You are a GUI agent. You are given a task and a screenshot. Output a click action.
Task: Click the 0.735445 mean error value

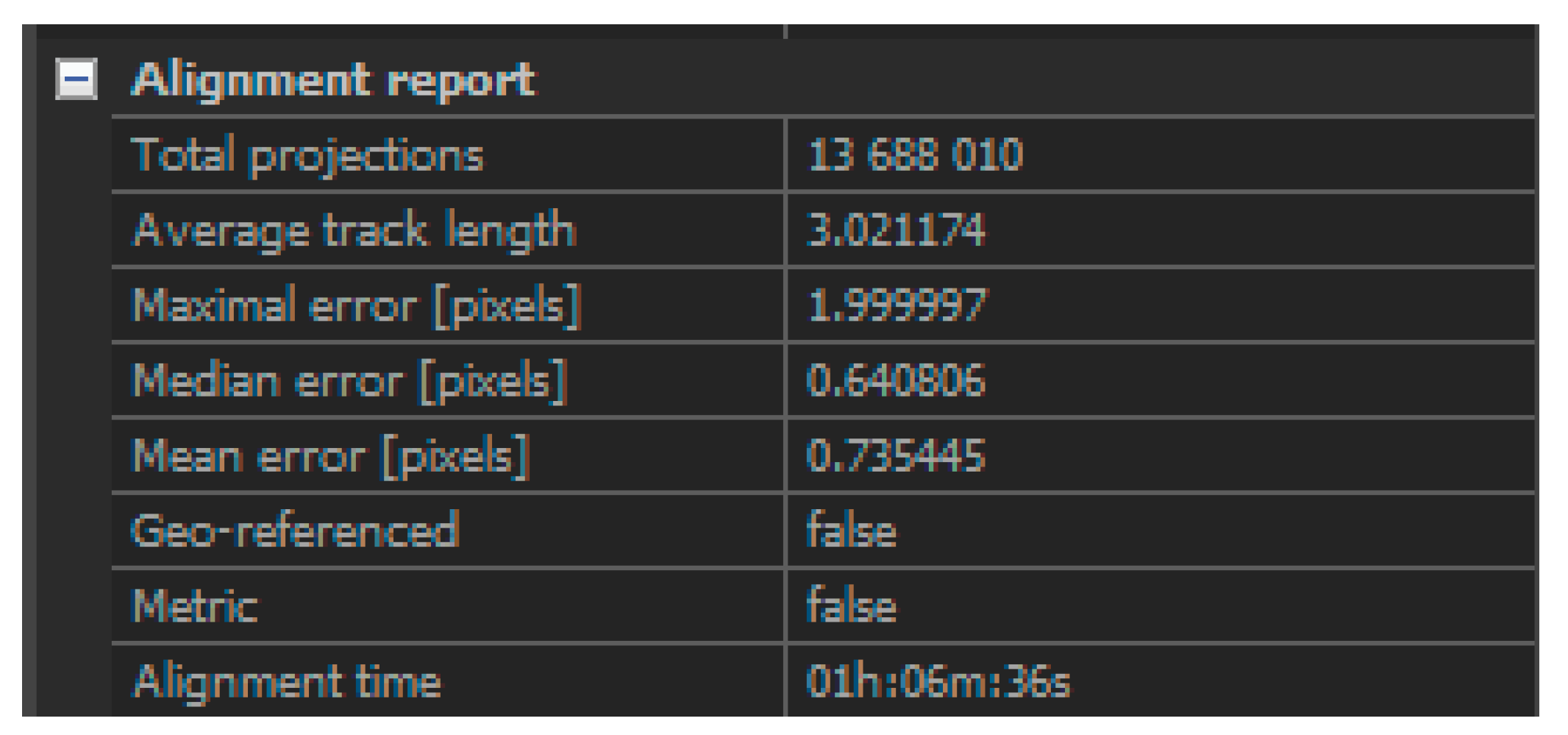click(896, 456)
